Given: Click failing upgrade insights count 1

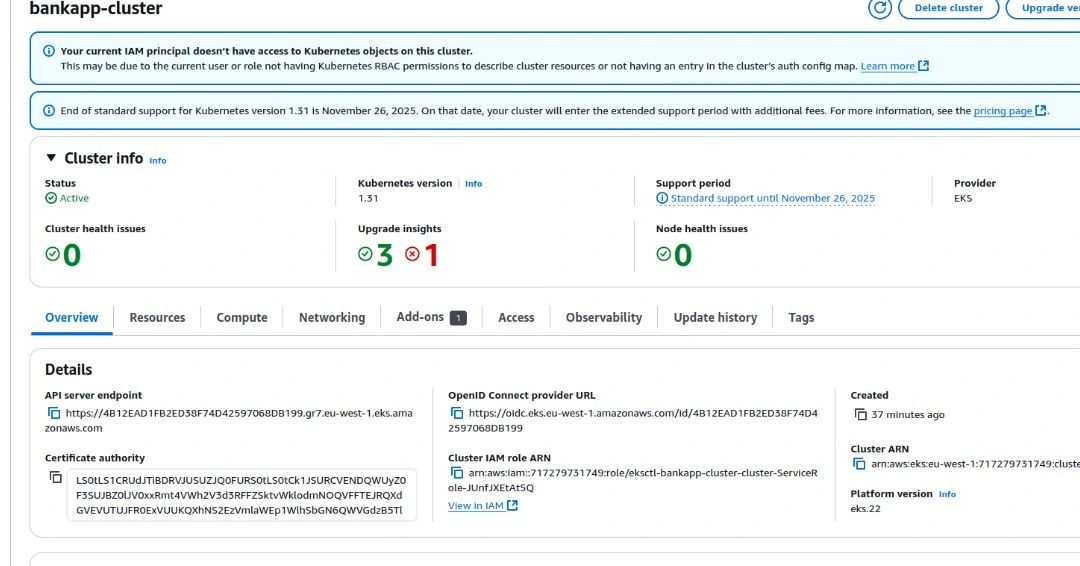Looking at the screenshot, I should point(431,255).
